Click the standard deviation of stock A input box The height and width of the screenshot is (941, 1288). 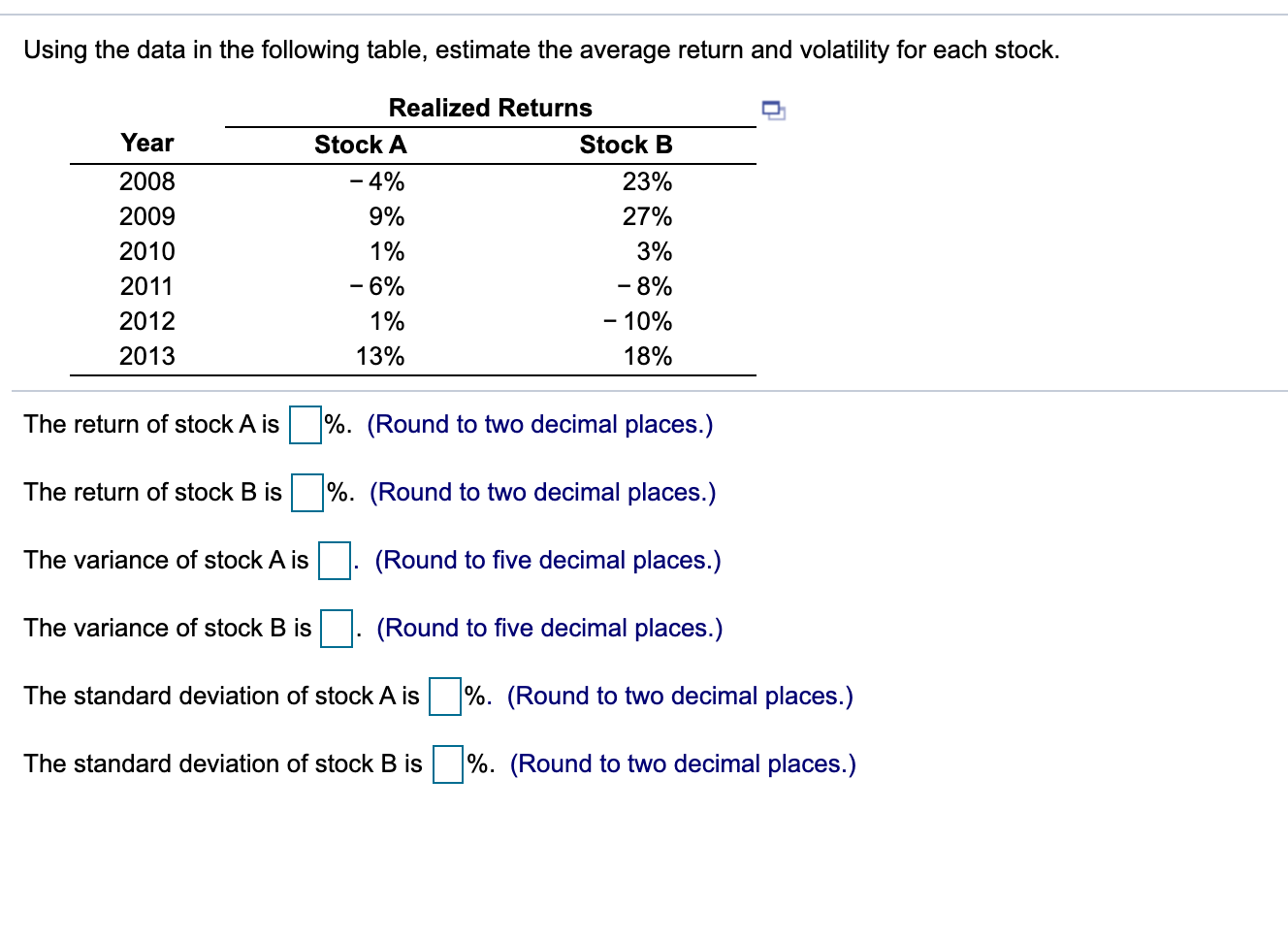[x=443, y=697]
